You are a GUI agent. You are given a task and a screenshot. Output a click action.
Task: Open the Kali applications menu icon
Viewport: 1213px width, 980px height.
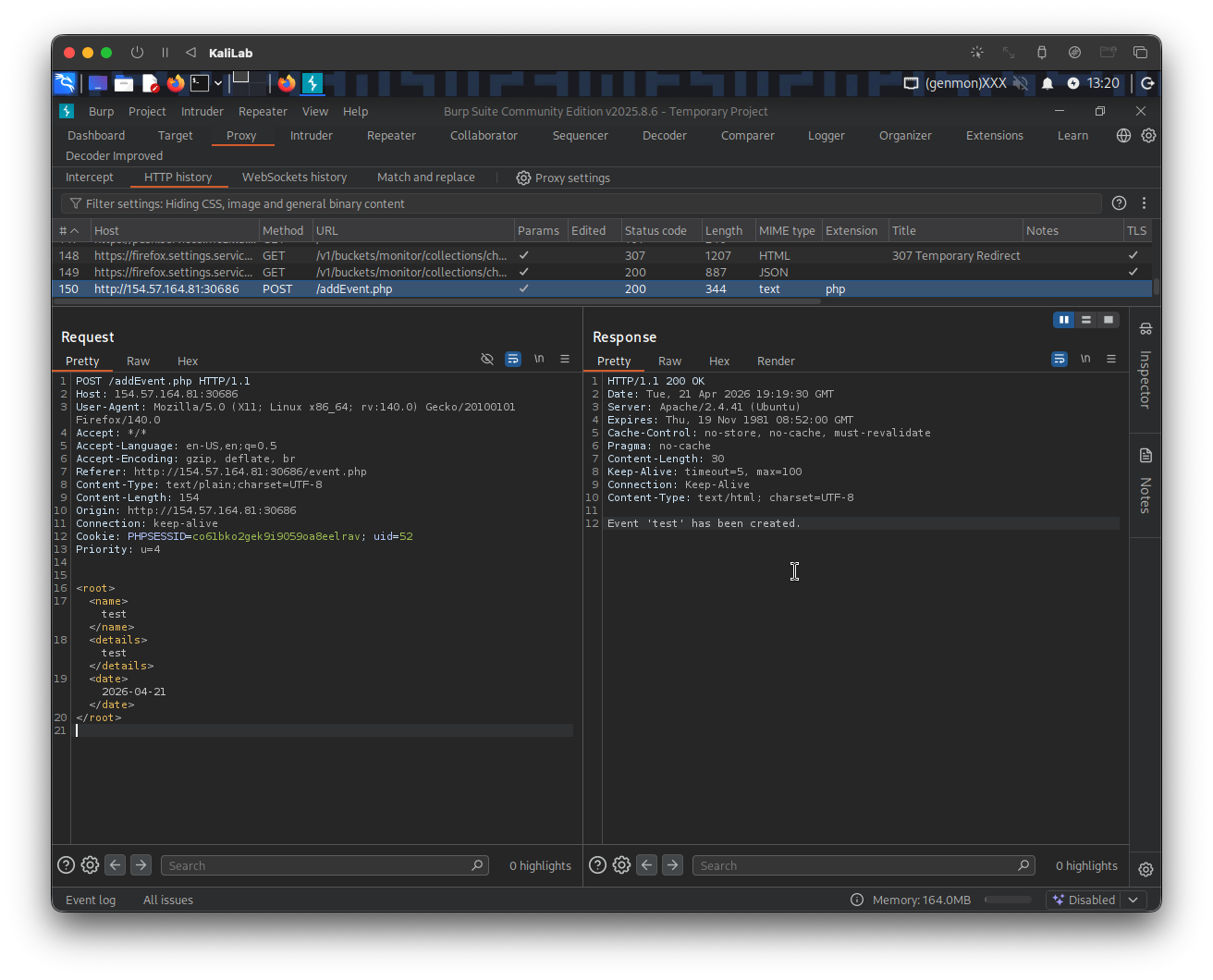pos(65,83)
